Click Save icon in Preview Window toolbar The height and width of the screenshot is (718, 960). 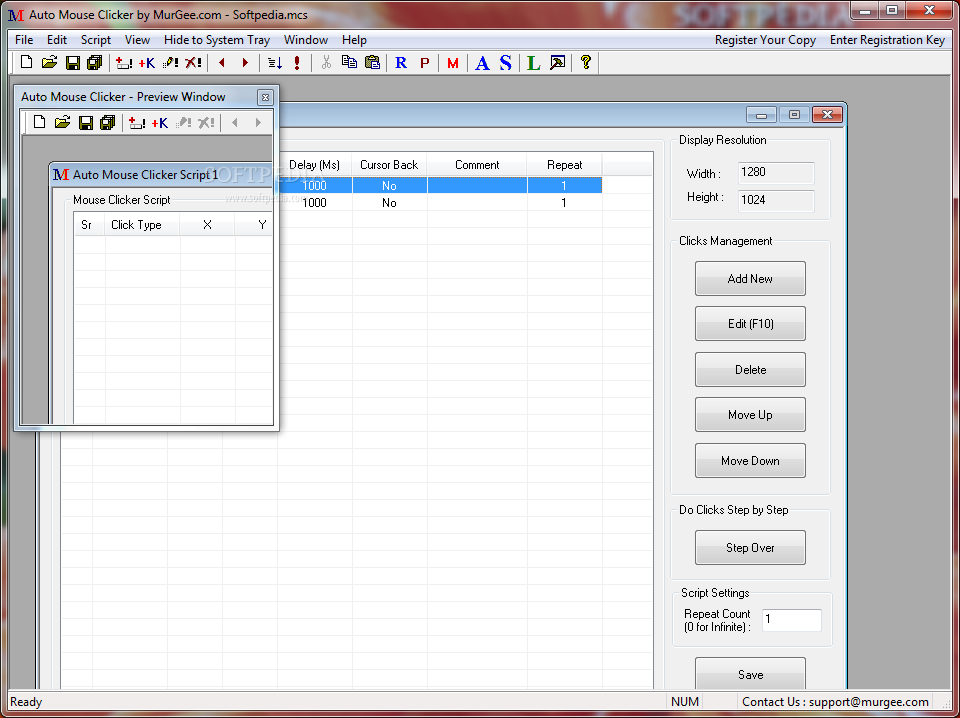pos(86,122)
